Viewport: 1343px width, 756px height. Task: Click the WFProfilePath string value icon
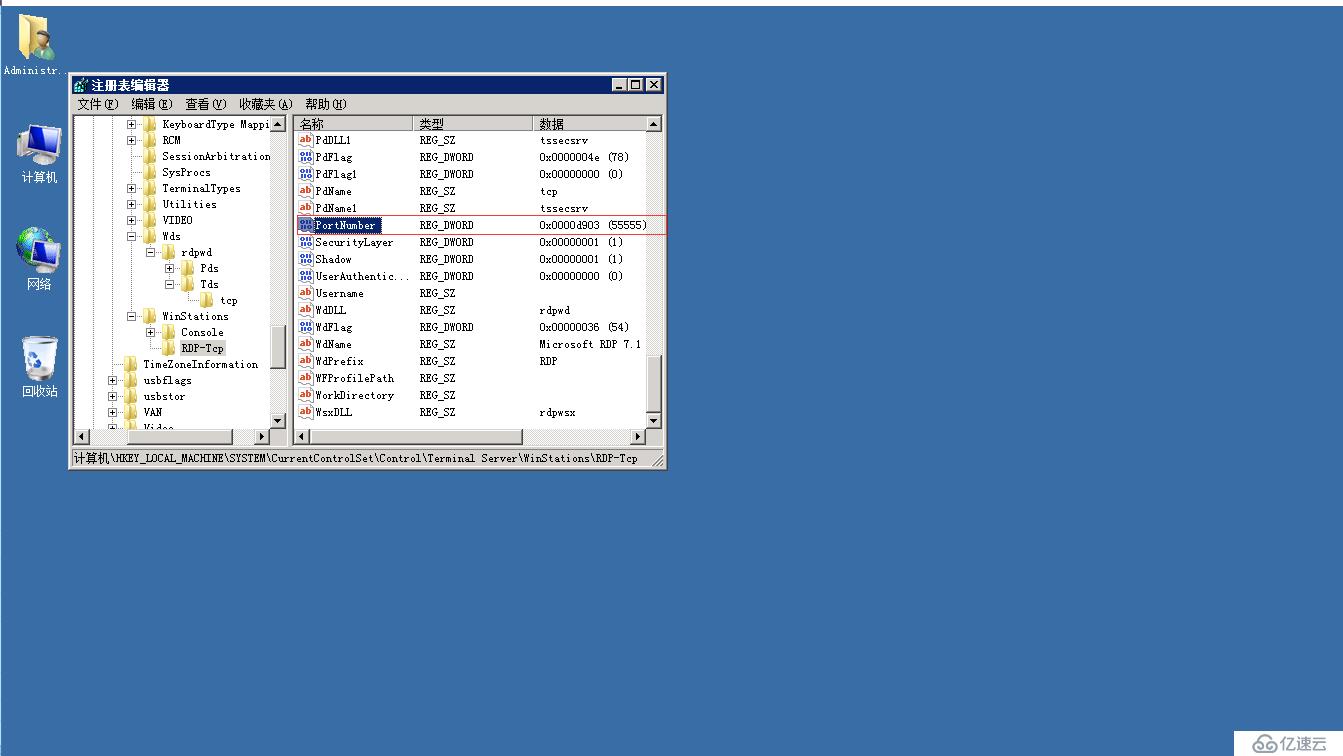306,378
